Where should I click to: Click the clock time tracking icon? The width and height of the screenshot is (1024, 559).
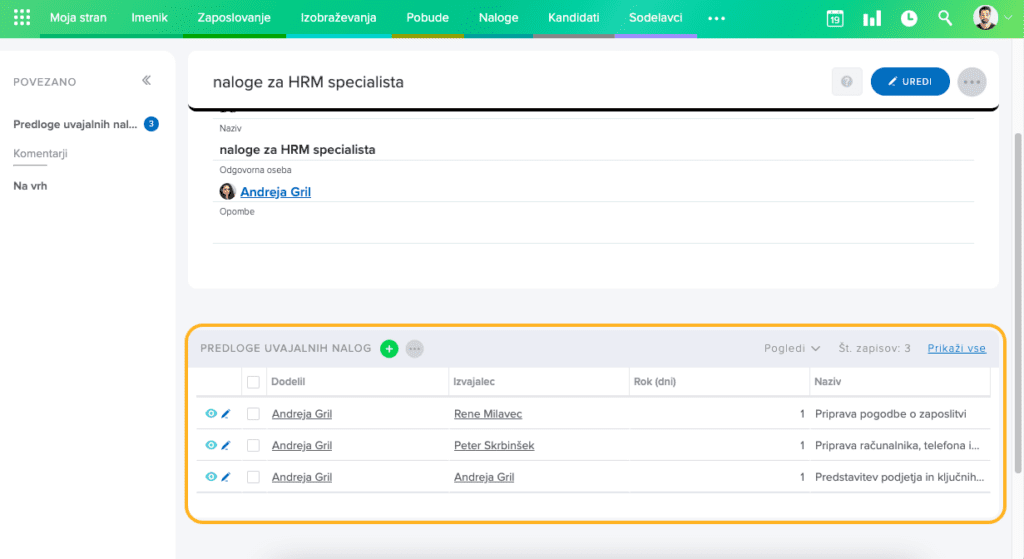pyautogui.click(x=909, y=18)
